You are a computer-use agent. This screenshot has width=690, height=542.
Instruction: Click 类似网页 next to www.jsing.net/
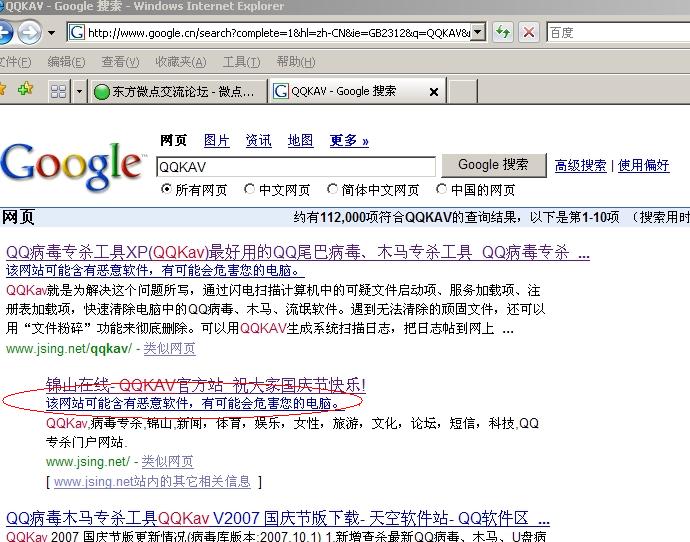pyautogui.click(x=167, y=461)
